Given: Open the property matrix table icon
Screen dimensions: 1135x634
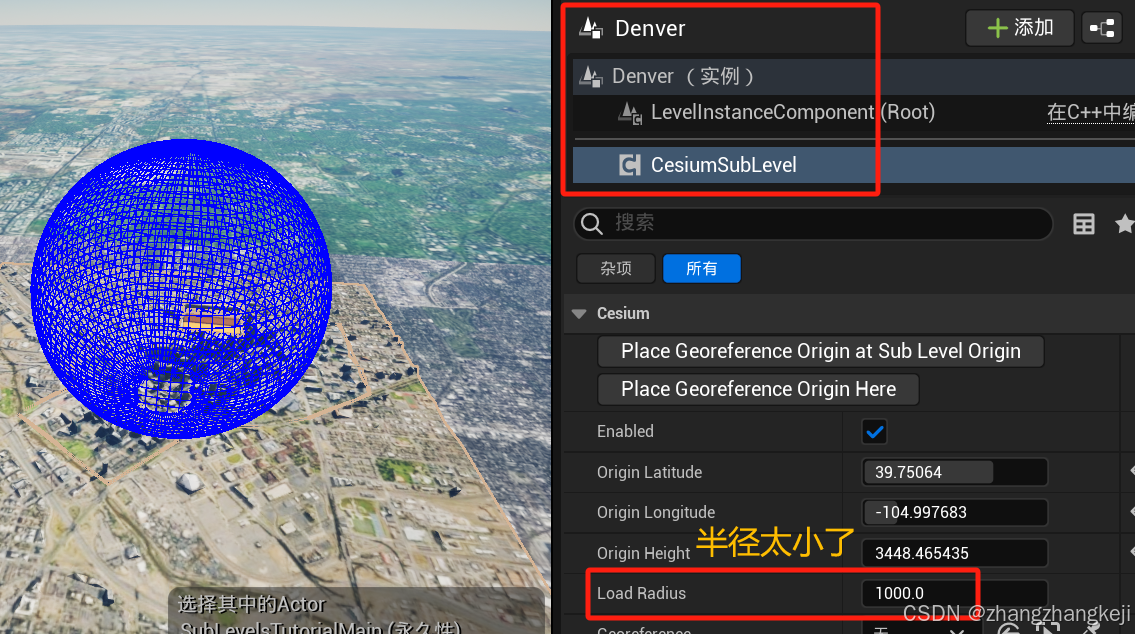Looking at the screenshot, I should point(1084,224).
